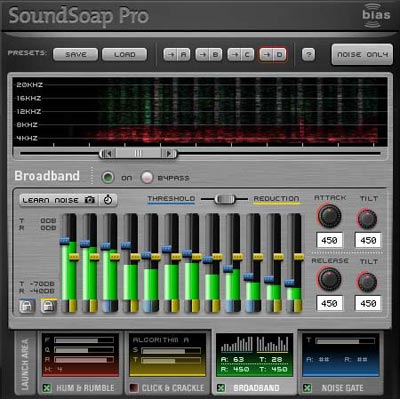400x399 pixels.
Task: Click the Release knob
Action: pos(329,279)
